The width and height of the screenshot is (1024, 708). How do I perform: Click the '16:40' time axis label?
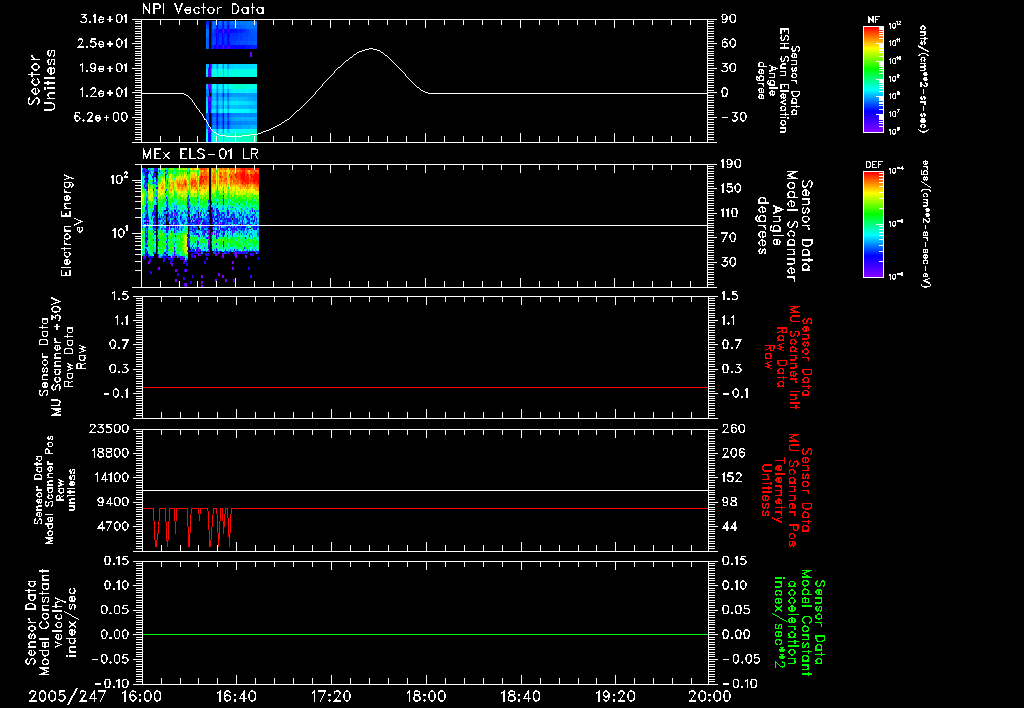[236, 697]
